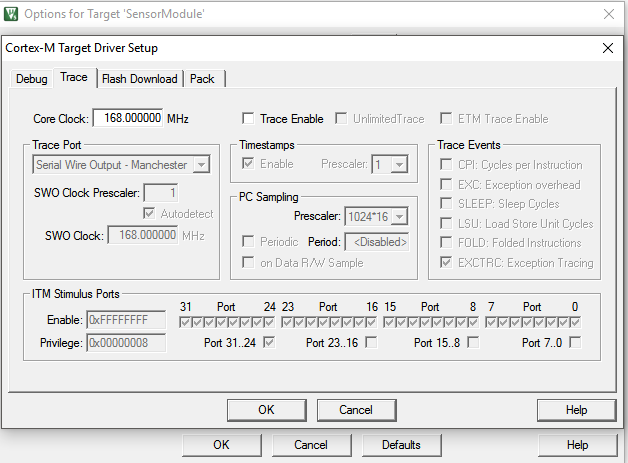Image resolution: width=628 pixels, height=463 pixels.
Task: Toggle the Periodic checkbox
Action: coord(248,242)
